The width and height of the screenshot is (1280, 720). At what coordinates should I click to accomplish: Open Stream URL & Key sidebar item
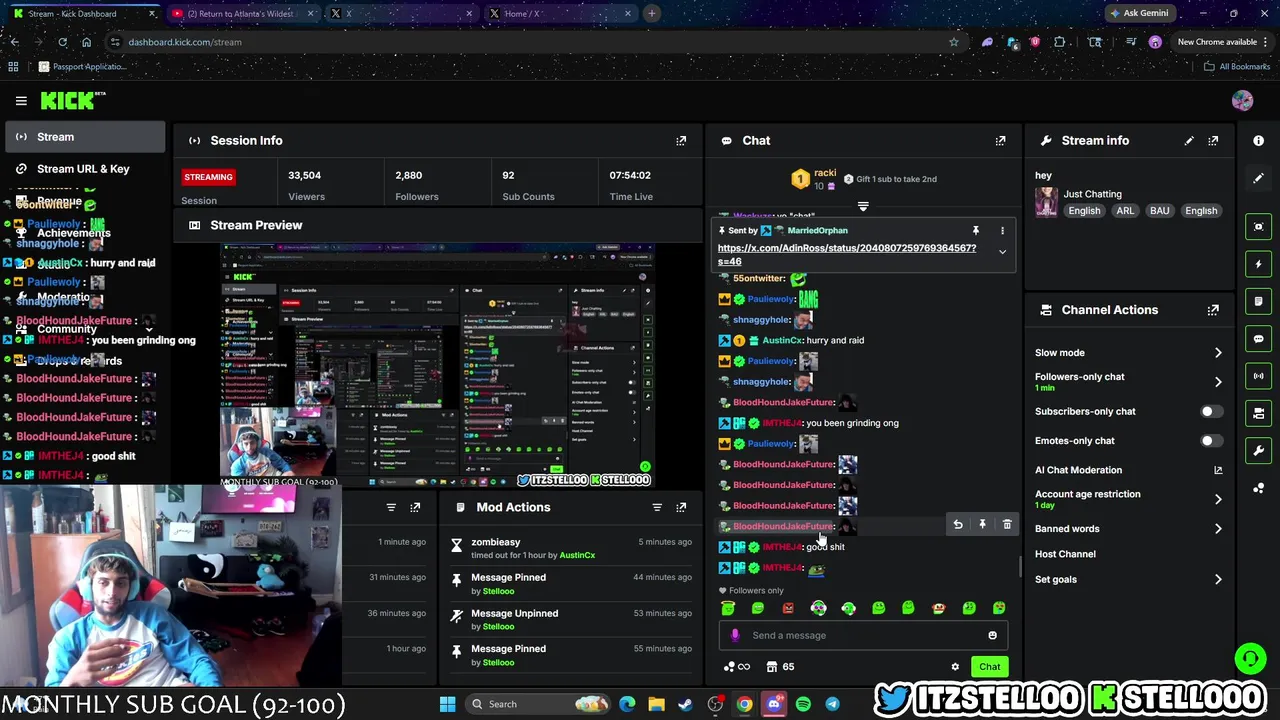(x=84, y=169)
